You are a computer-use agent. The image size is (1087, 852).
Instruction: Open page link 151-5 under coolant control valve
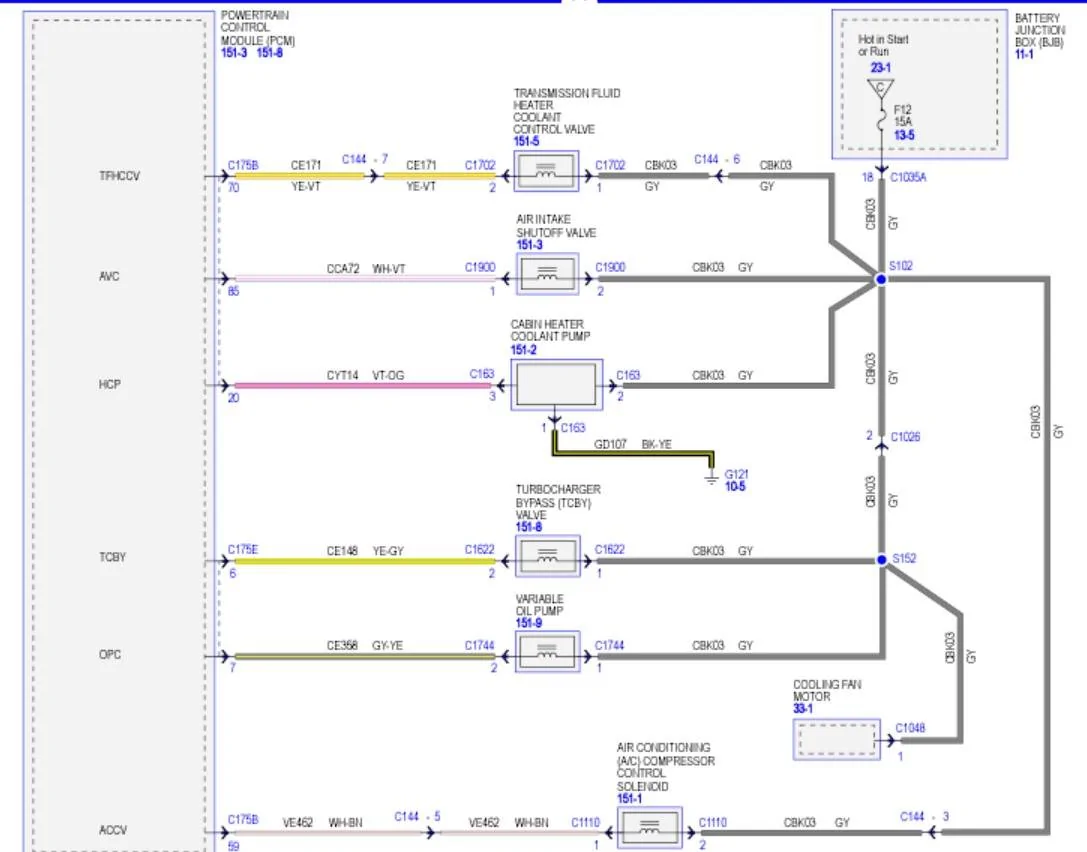(526, 141)
